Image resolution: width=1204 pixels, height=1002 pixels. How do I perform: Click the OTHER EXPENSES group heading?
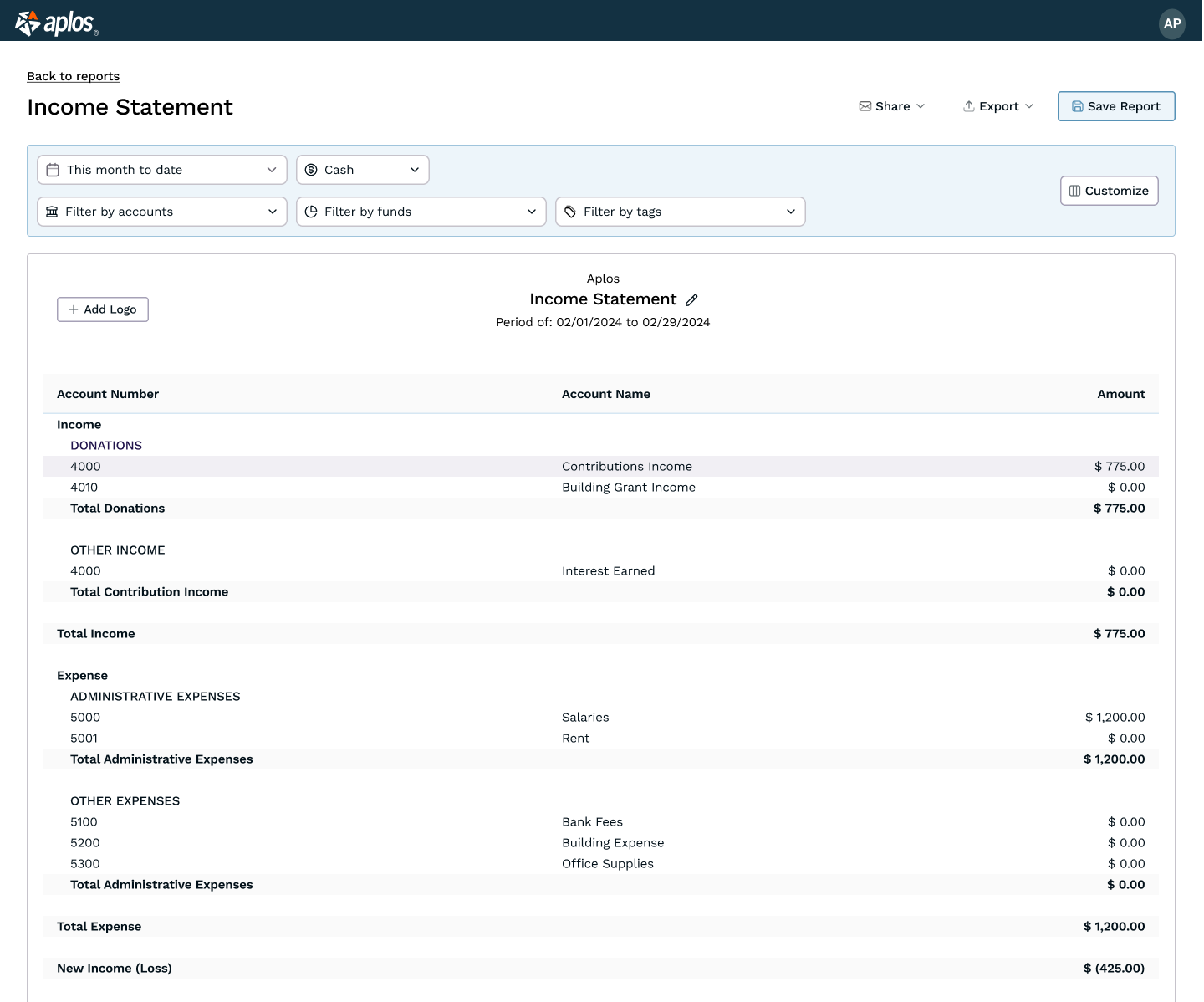click(125, 801)
